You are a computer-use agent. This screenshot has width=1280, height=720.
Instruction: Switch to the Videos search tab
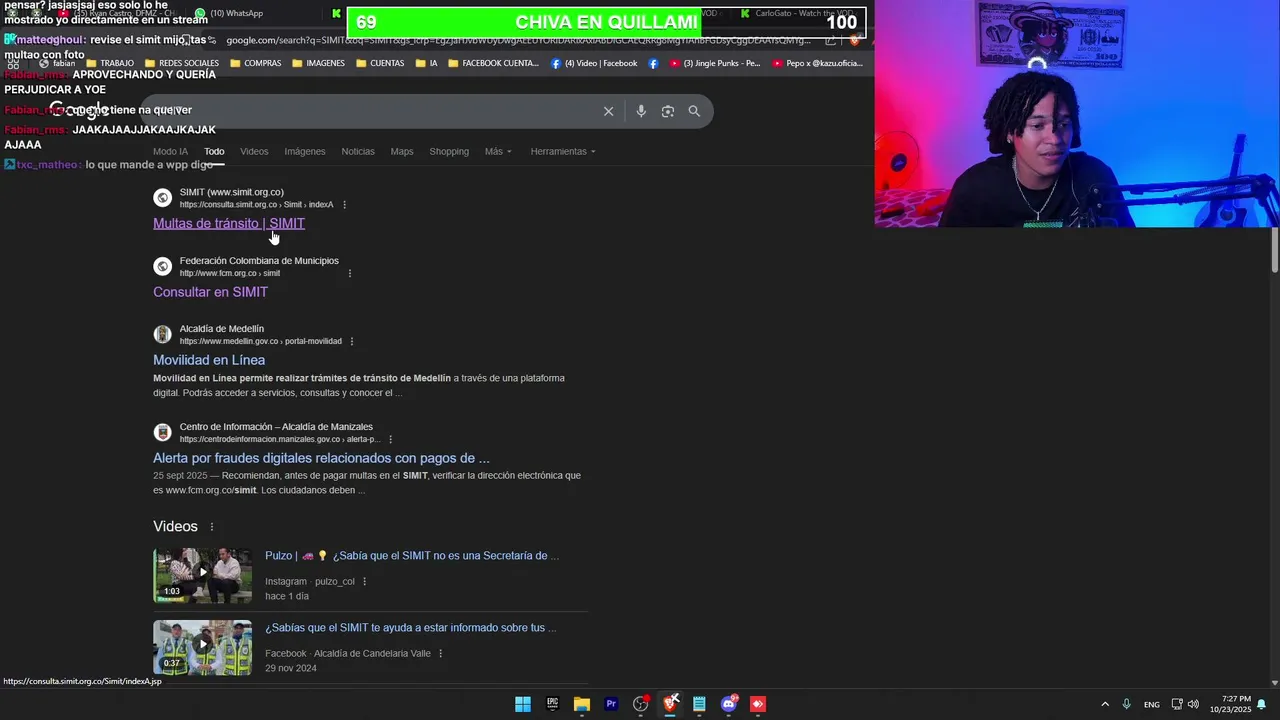pos(254,152)
